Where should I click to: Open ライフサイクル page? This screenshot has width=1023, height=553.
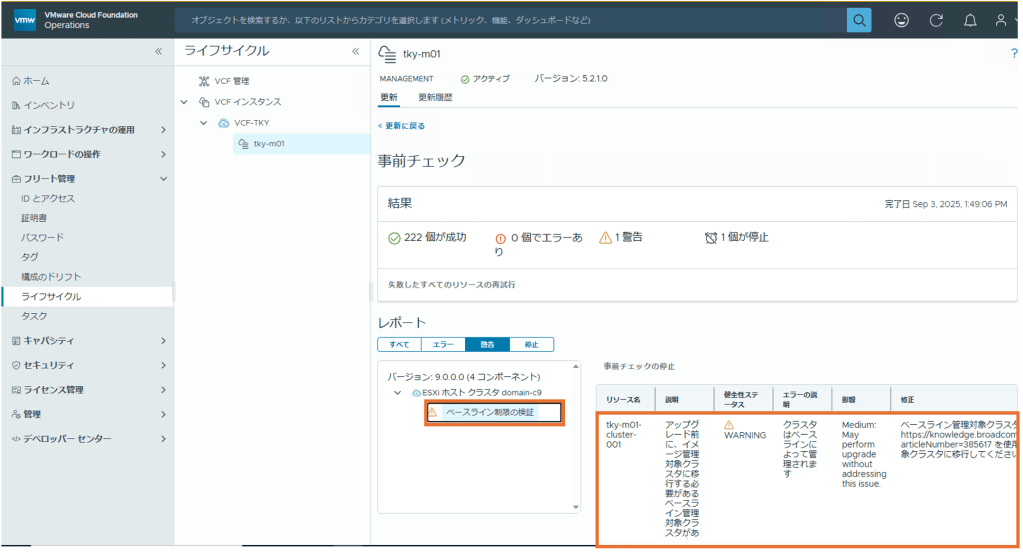tap(51, 296)
